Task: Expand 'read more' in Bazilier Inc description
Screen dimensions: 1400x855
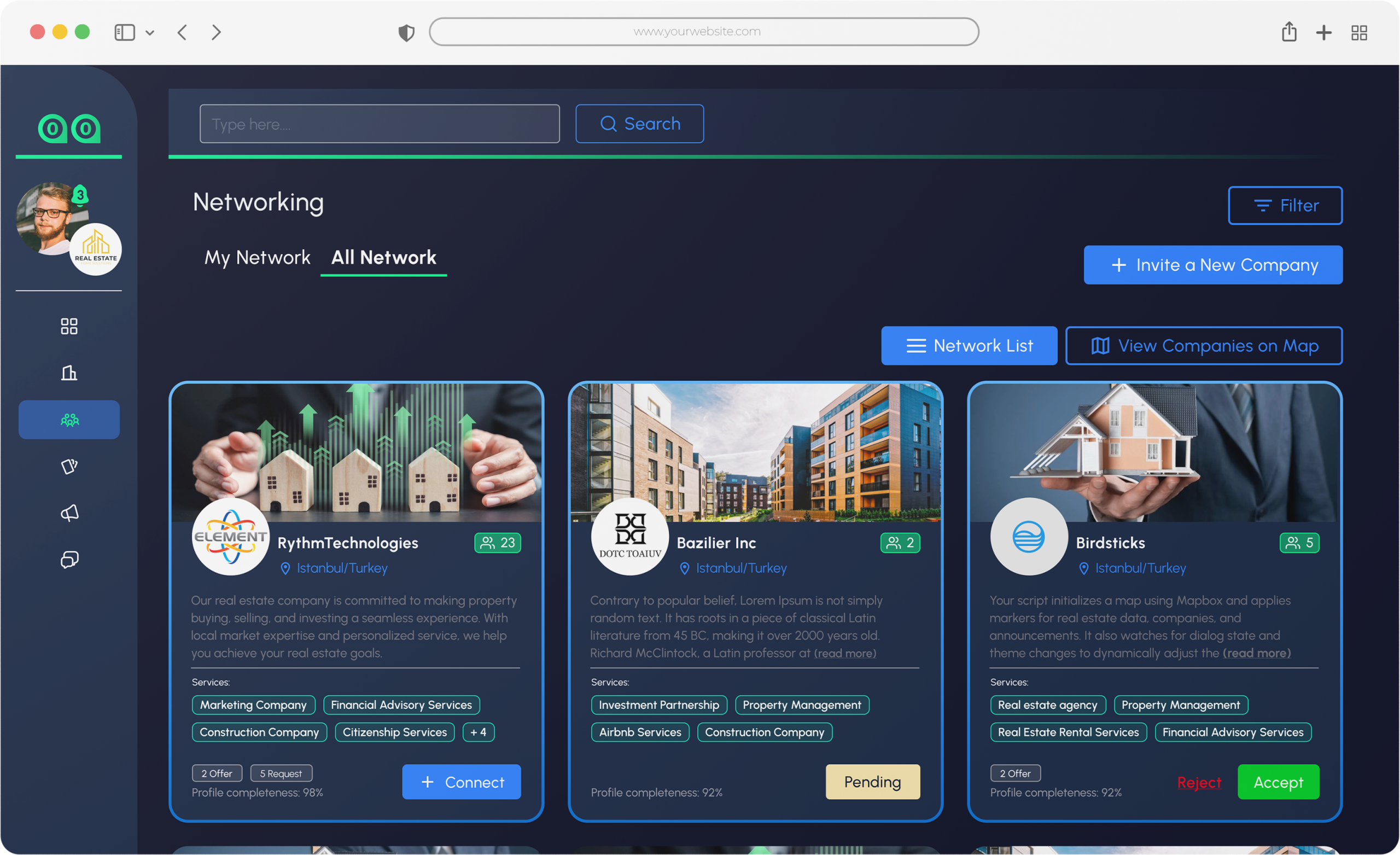Action: (x=845, y=653)
